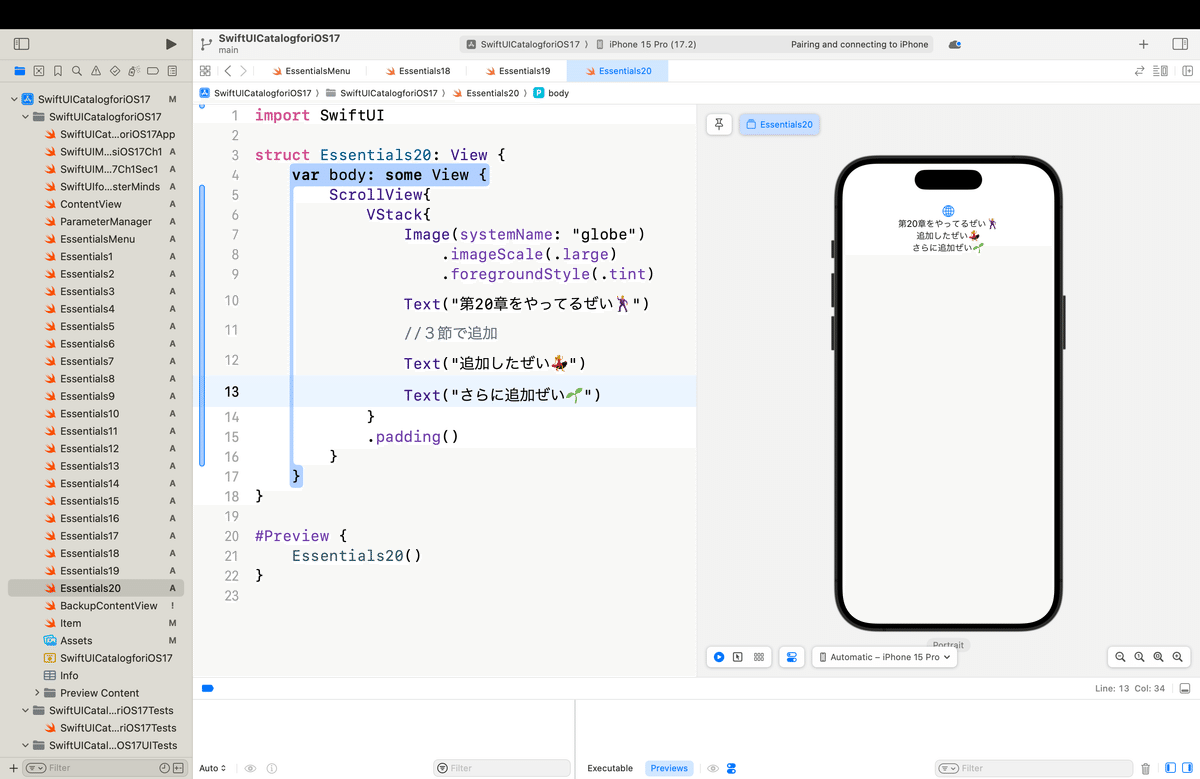Expand the Preview Content folder
This screenshot has height=779, width=1200.
click(37, 692)
